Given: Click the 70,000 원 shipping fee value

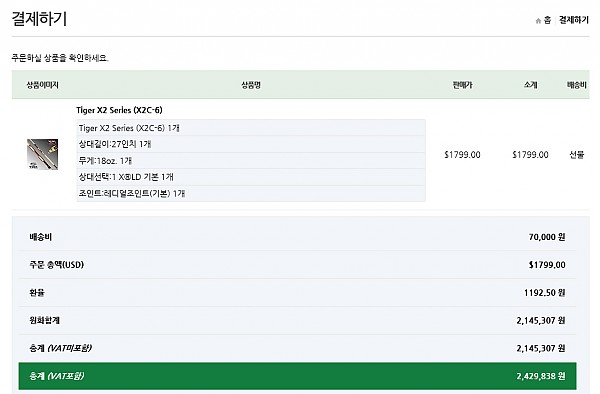Looking at the screenshot, I should 547,237.
